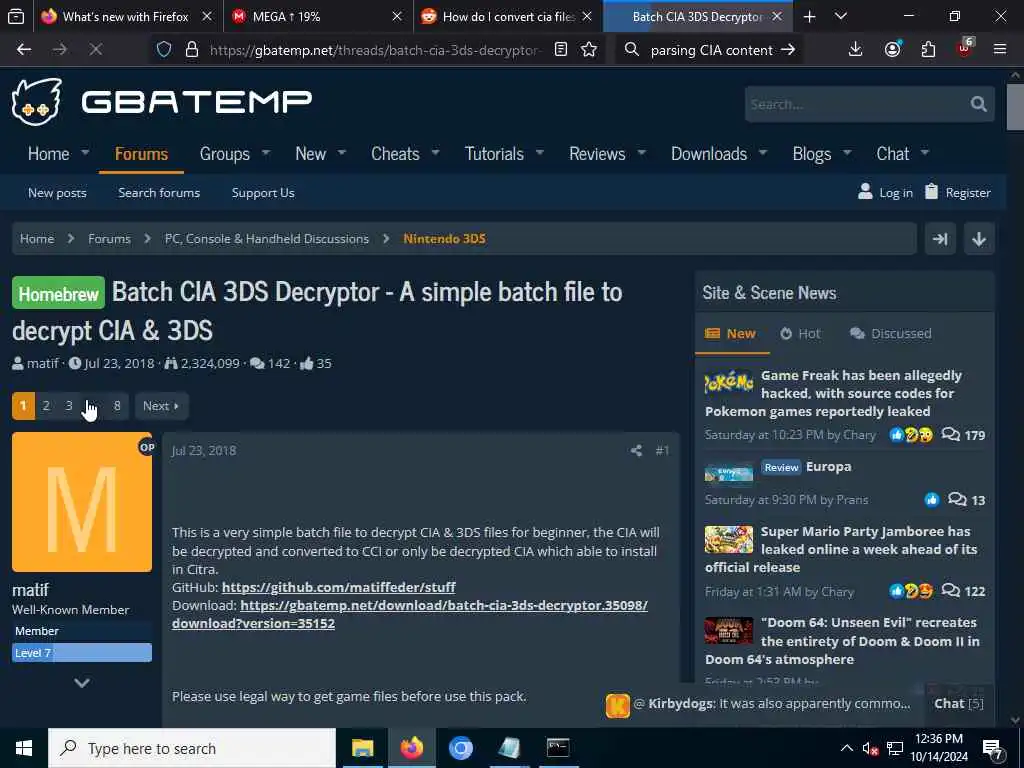Open the Firefox downloads panel
Image resolution: width=1024 pixels, height=768 pixels.
coord(856,50)
